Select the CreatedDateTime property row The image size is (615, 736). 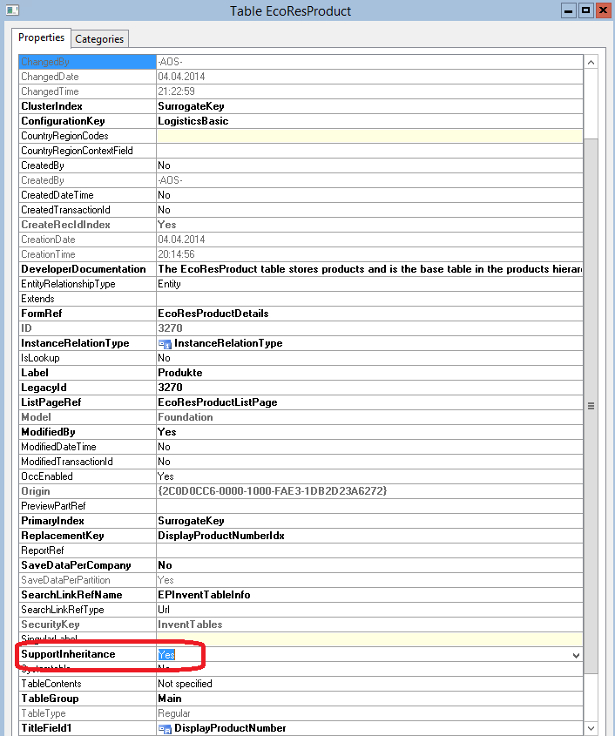tap(300, 195)
